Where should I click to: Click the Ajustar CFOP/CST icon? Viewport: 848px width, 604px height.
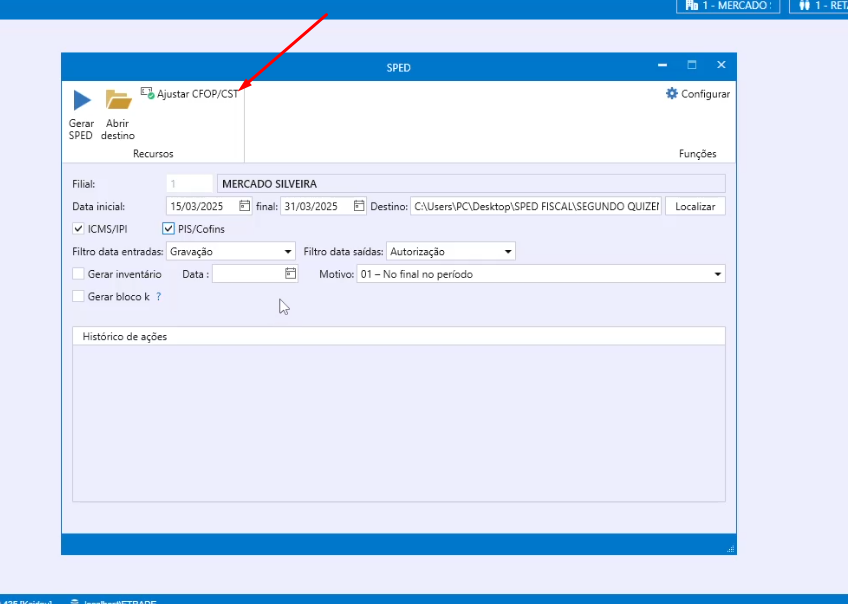[x=148, y=93]
